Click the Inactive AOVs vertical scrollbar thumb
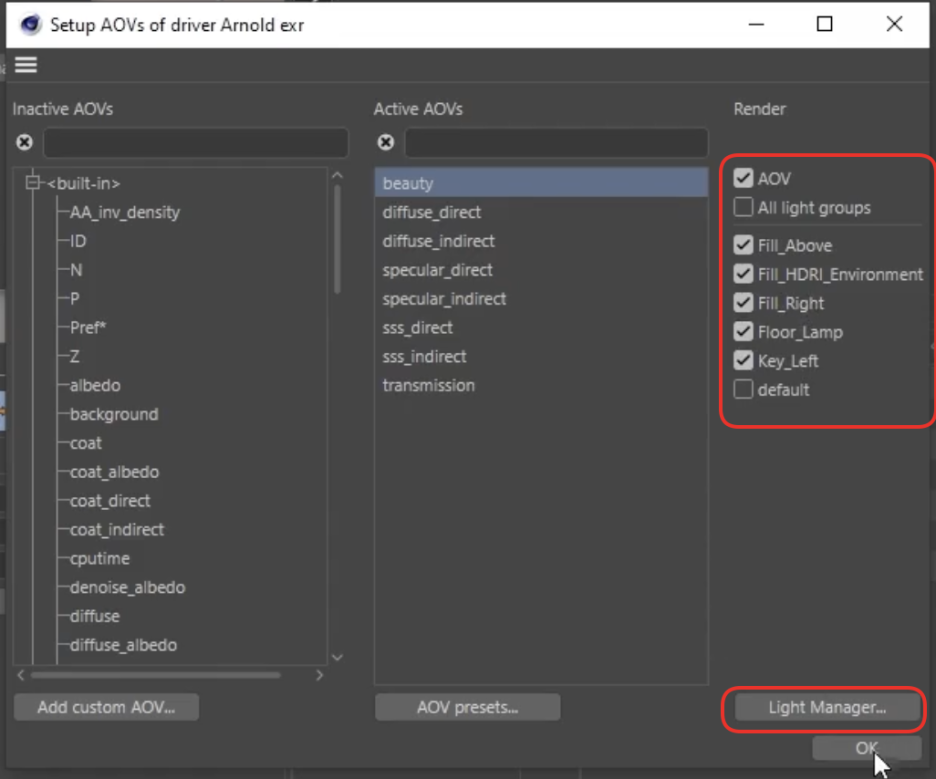 (337, 239)
